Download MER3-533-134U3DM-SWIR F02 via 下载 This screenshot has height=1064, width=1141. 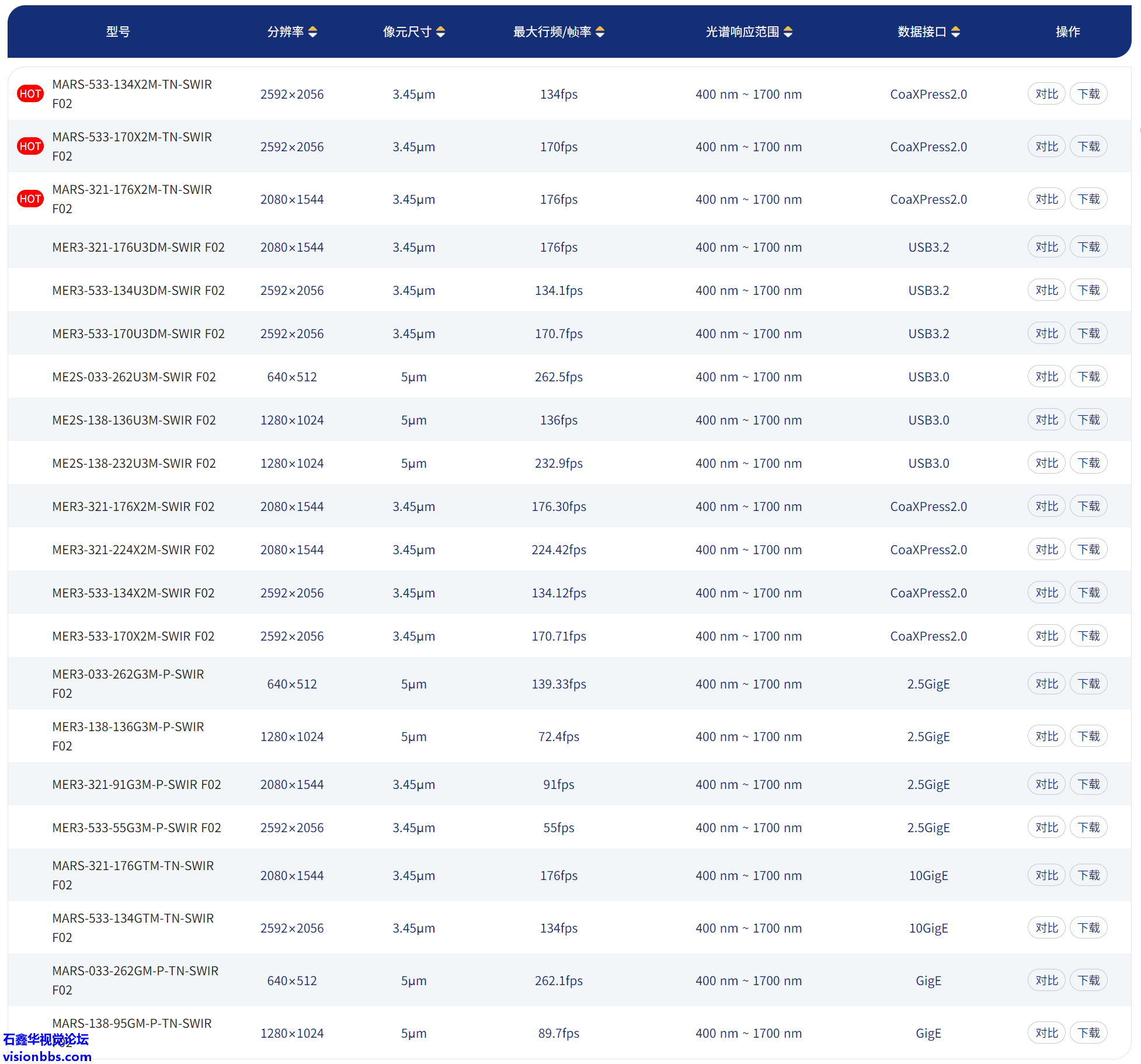[x=1088, y=290]
